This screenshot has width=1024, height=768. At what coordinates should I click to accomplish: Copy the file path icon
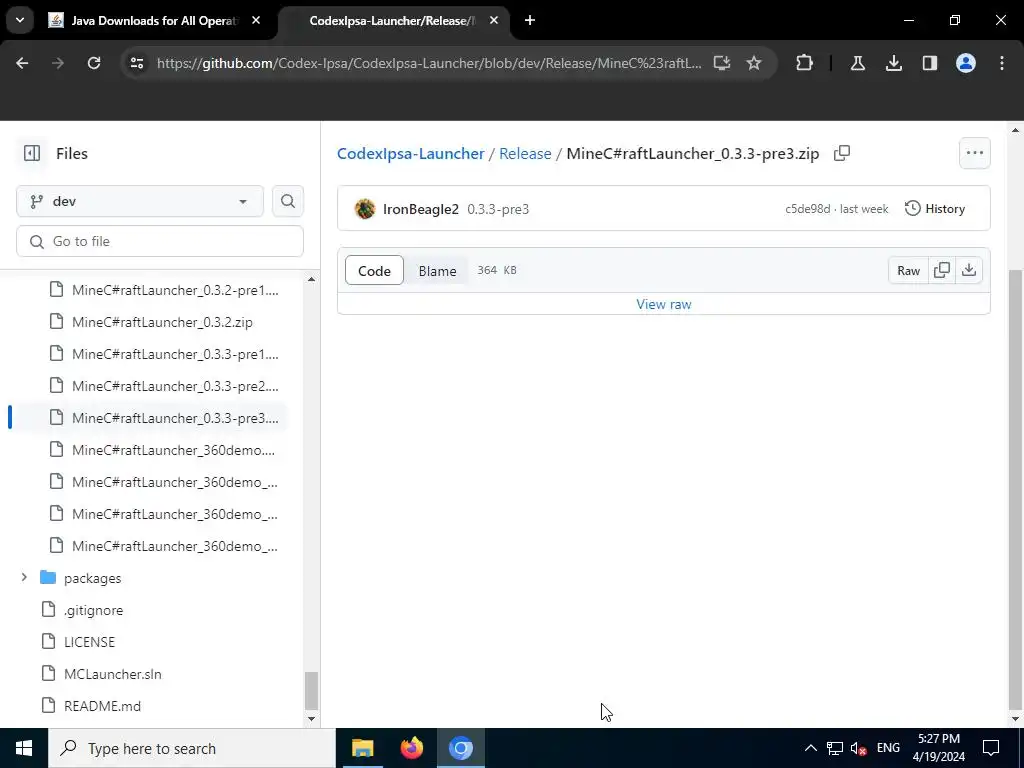842,153
